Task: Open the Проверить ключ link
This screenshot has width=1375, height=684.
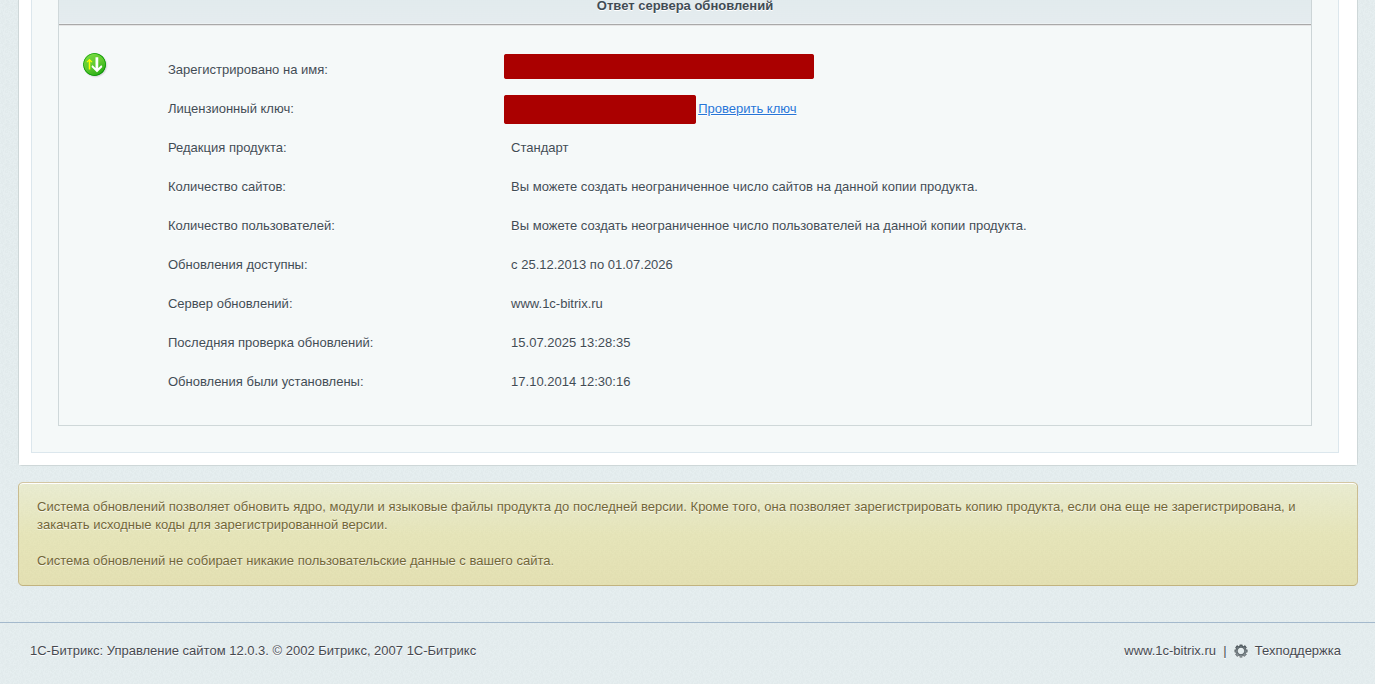Action: point(747,109)
